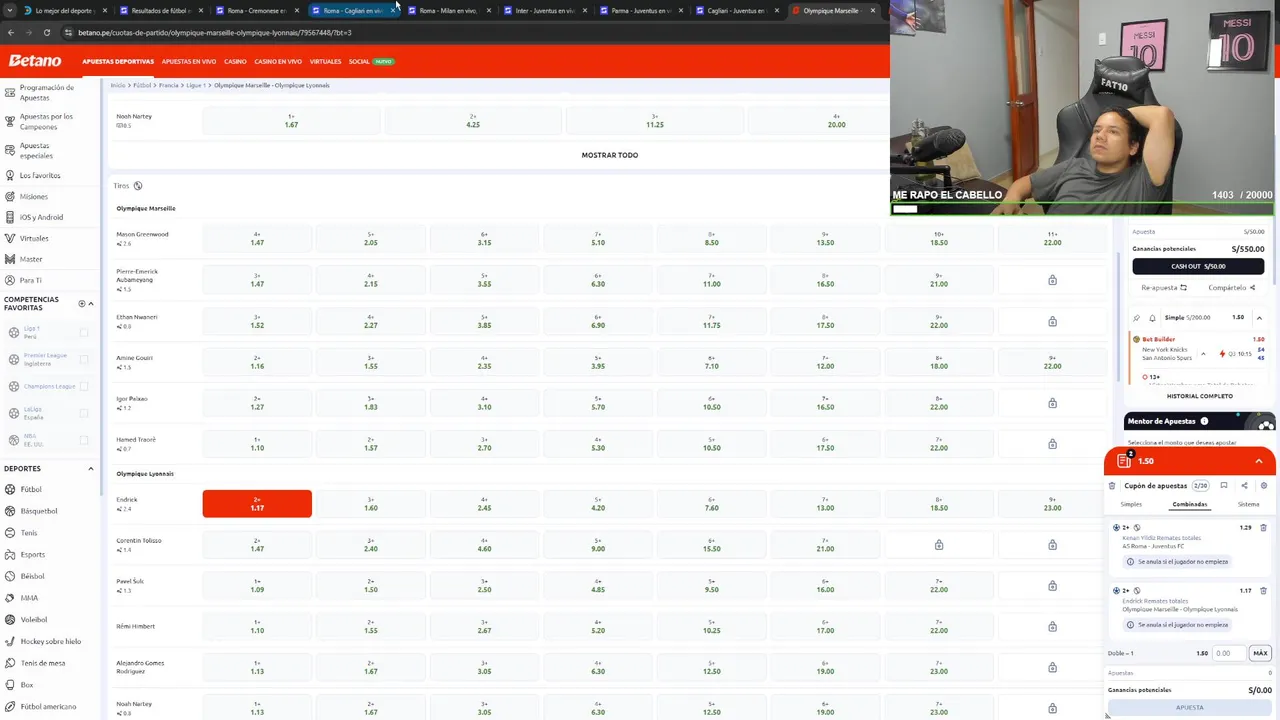Select the Básquetbol sport icon
The width and height of the screenshot is (1280, 720).
point(10,511)
